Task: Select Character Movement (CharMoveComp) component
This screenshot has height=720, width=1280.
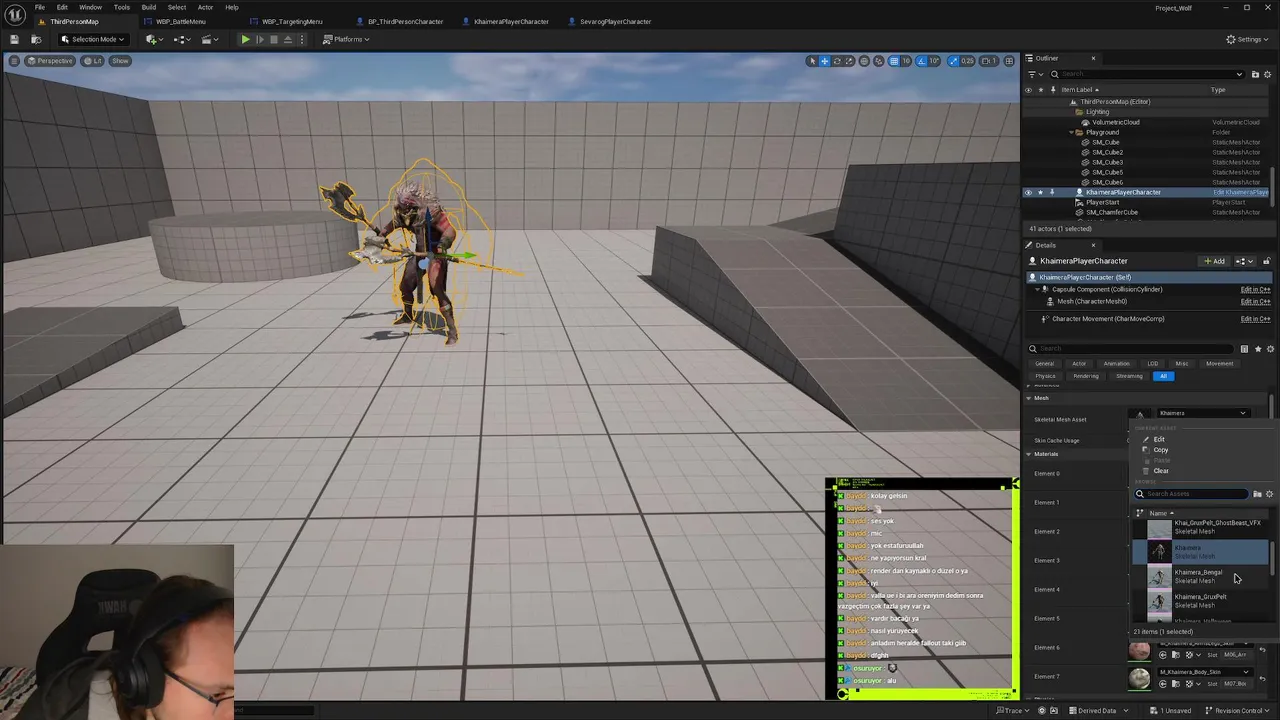Action: click(x=1108, y=318)
